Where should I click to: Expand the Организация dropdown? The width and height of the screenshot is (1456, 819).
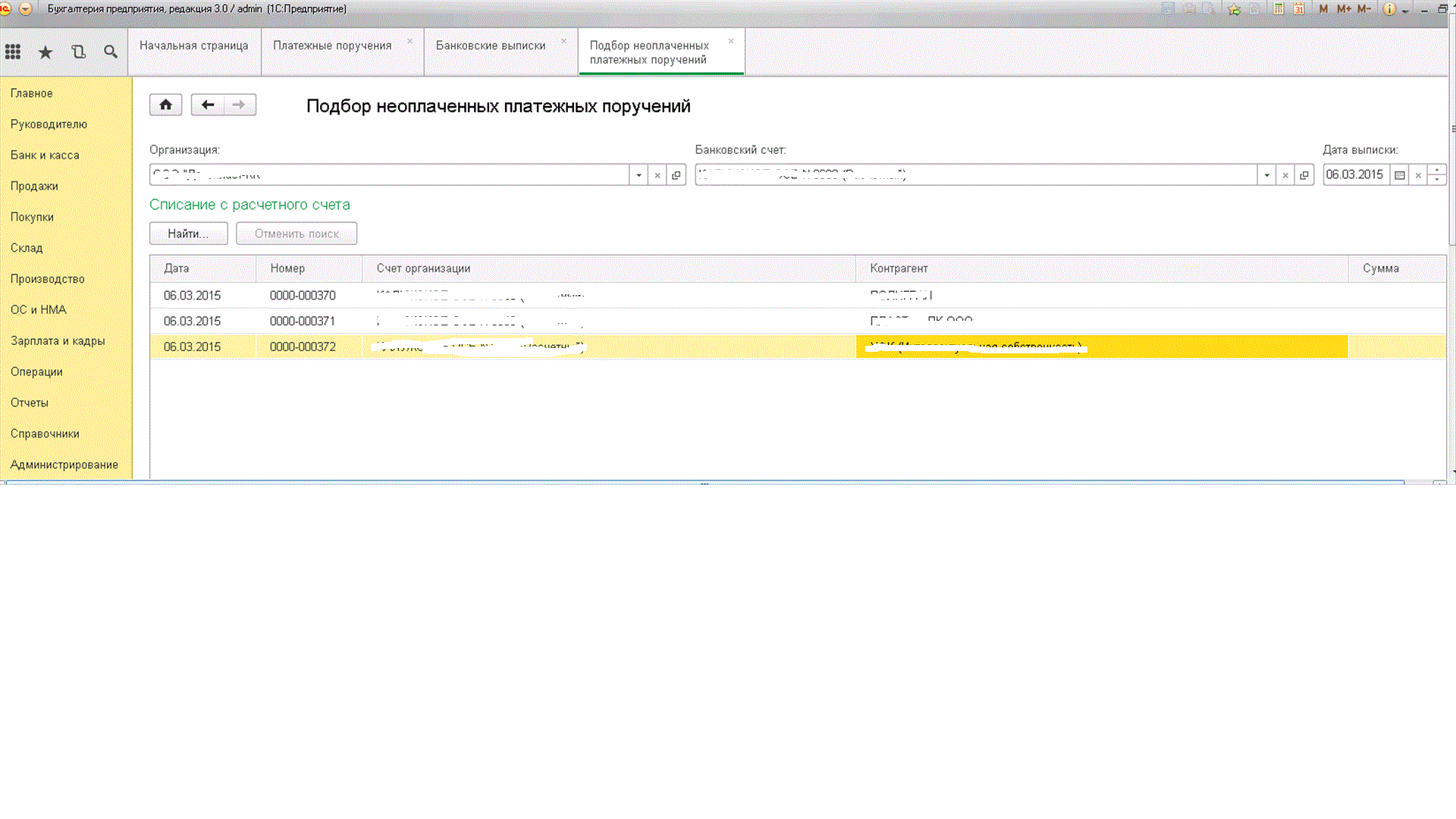[639, 175]
